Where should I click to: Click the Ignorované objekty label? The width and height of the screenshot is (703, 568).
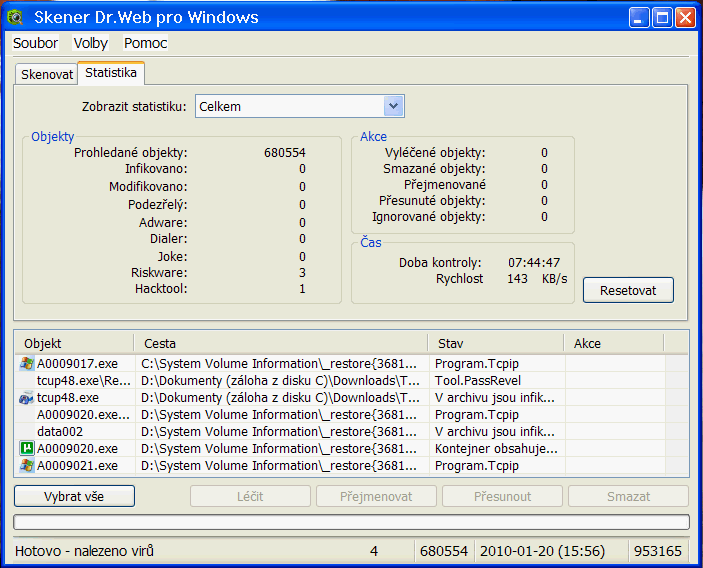429,217
